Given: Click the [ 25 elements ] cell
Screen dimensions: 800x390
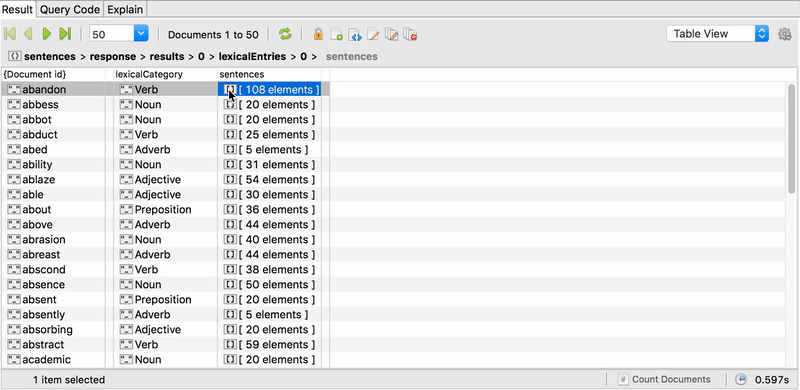Looking at the screenshot, I should (269, 135).
